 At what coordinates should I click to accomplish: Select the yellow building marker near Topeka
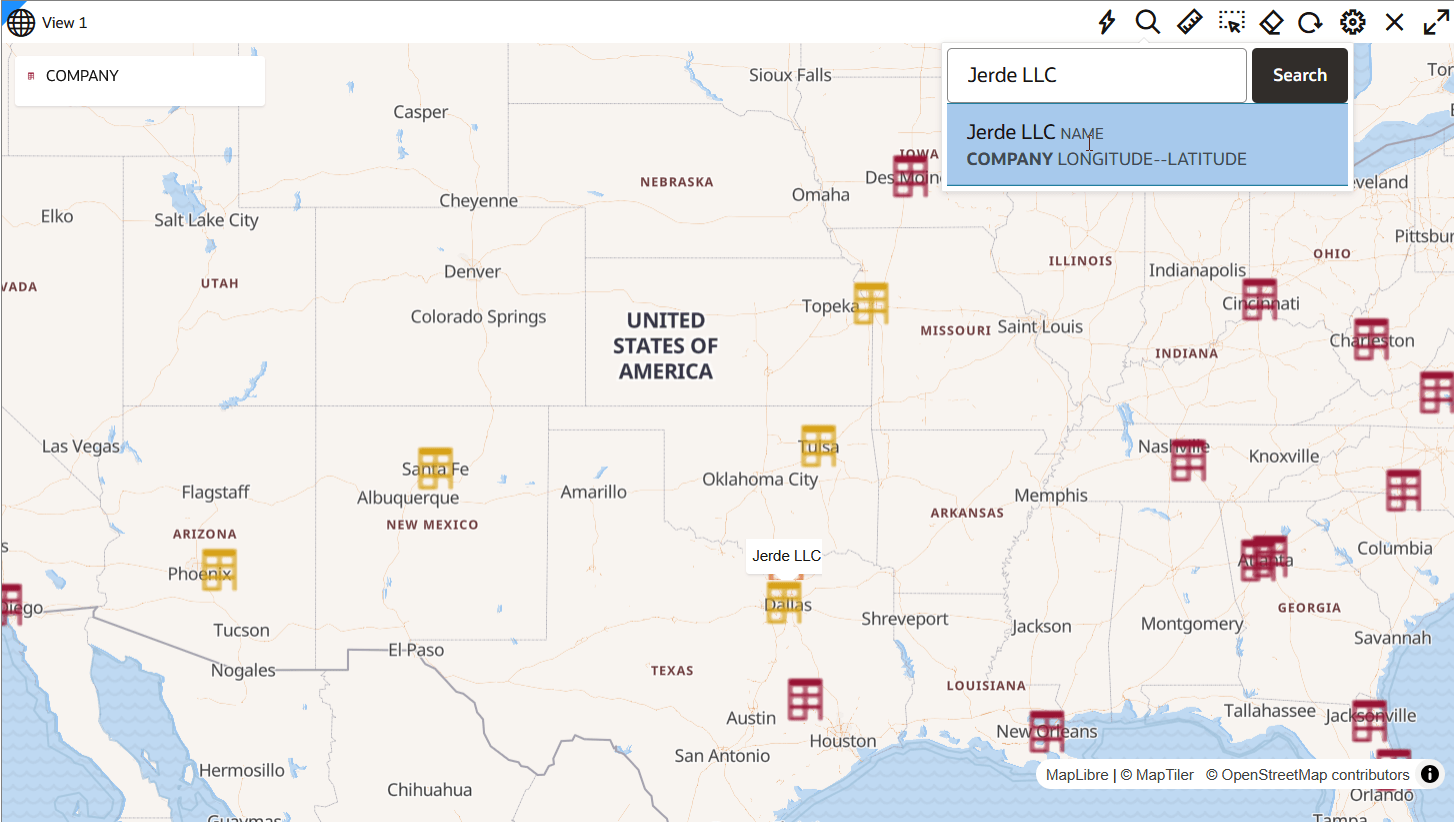(870, 303)
